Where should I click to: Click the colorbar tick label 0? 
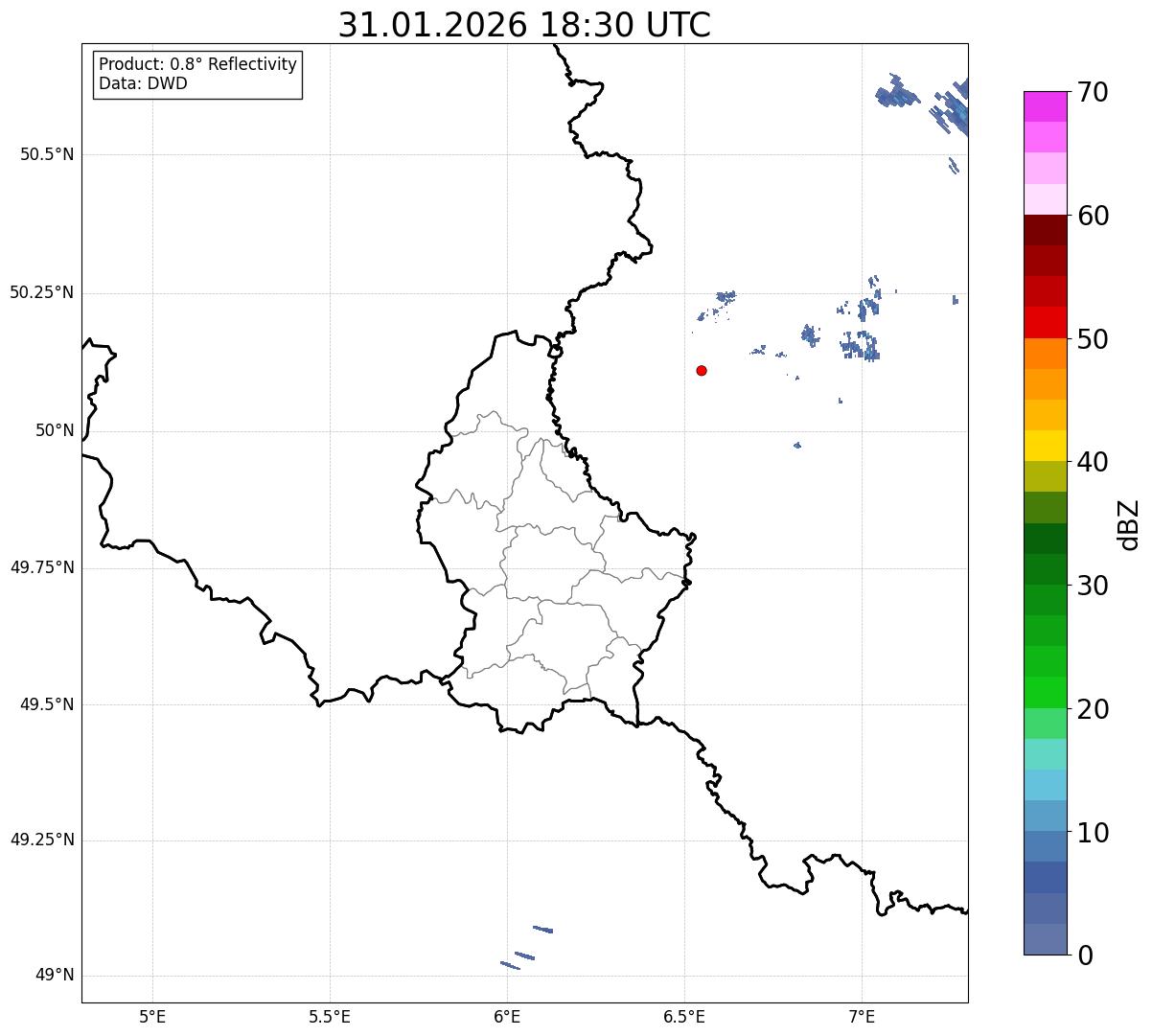pyautogui.click(x=1084, y=955)
